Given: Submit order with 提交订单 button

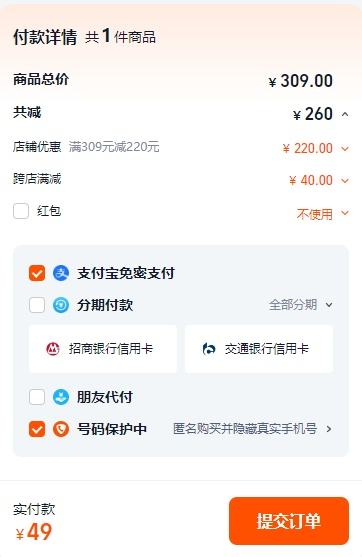Looking at the screenshot, I should pyautogui.click(x=289, y=521).
